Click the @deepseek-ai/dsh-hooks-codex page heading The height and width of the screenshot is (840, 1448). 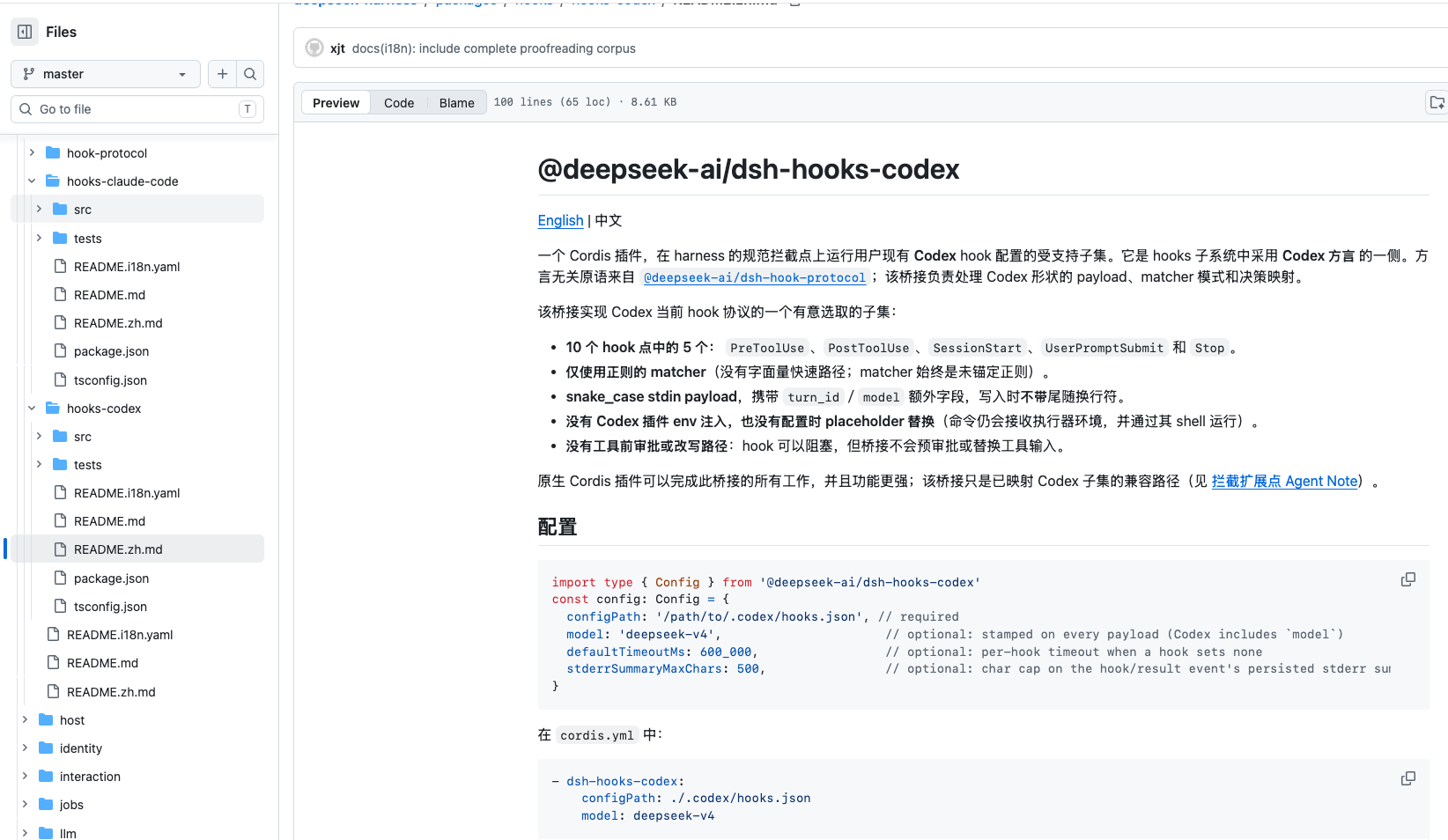click(749, 169)
